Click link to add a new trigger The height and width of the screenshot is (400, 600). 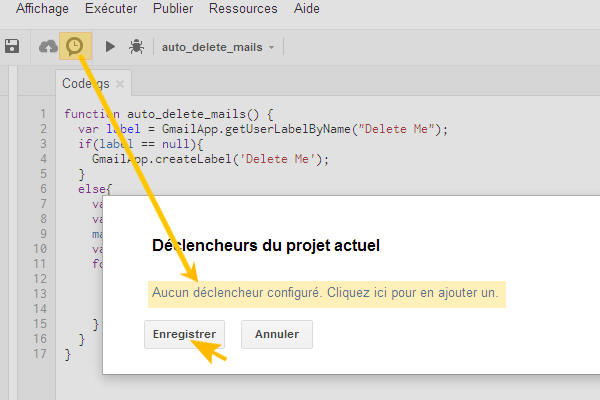point(326,294)
